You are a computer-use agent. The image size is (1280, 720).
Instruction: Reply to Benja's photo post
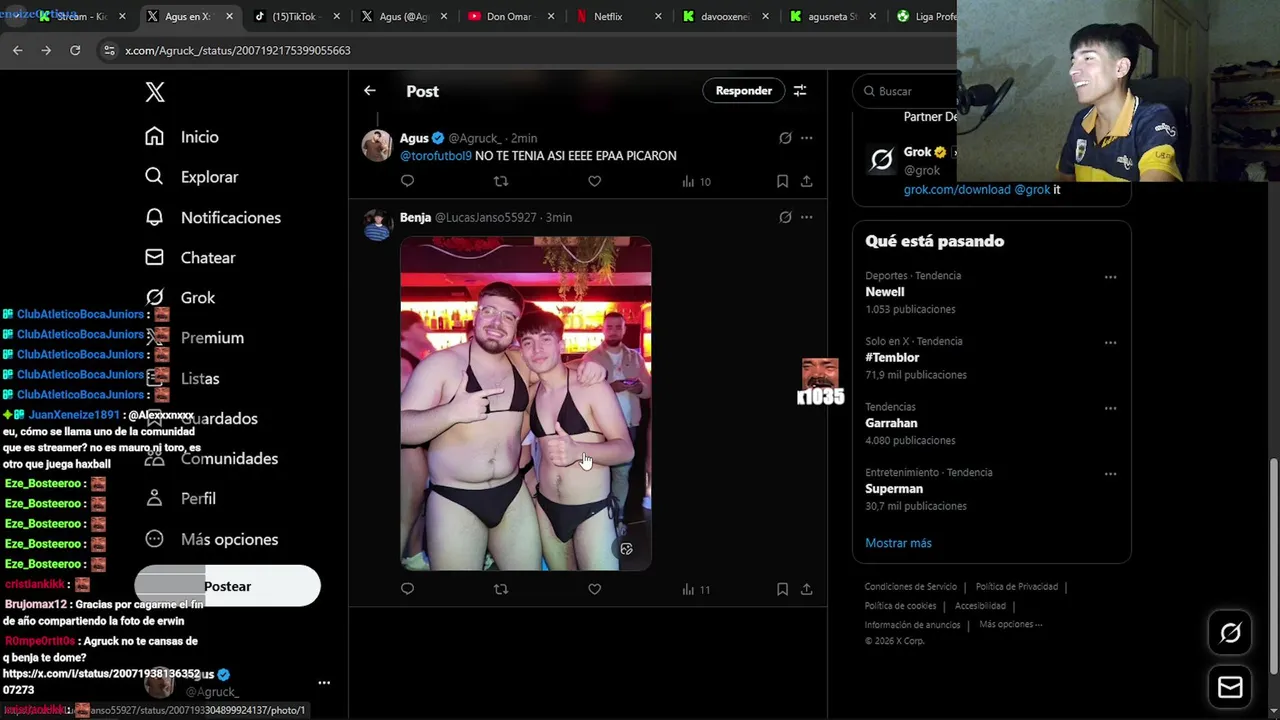point(407,589)
